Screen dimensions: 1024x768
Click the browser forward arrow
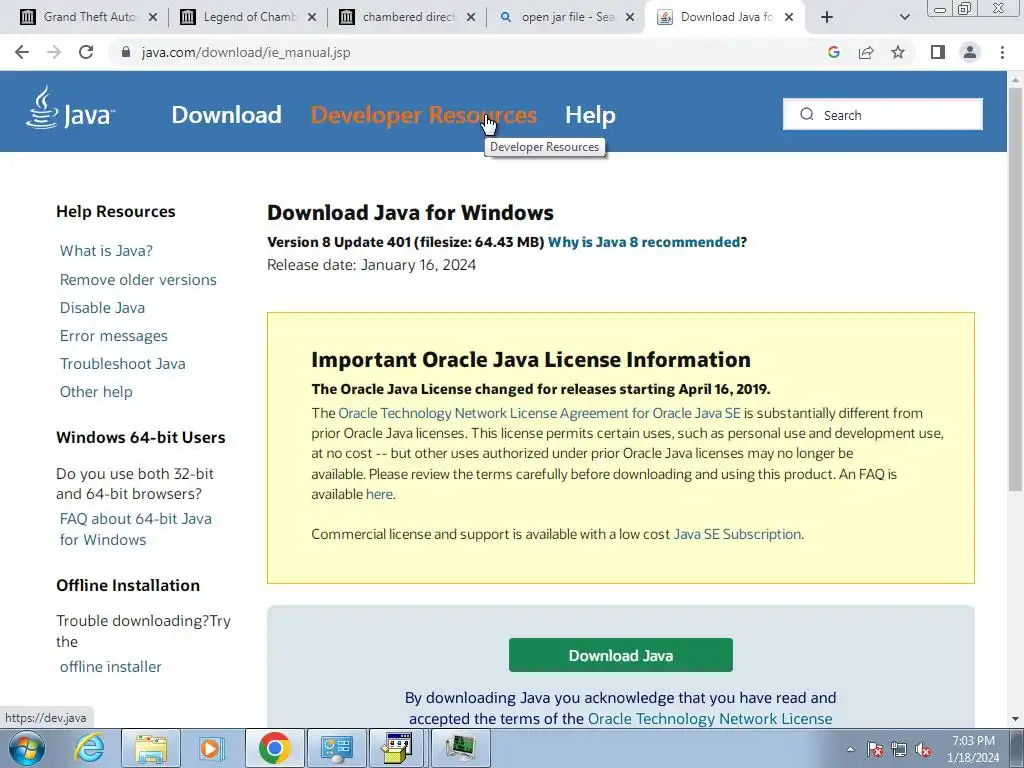[54, 52]
